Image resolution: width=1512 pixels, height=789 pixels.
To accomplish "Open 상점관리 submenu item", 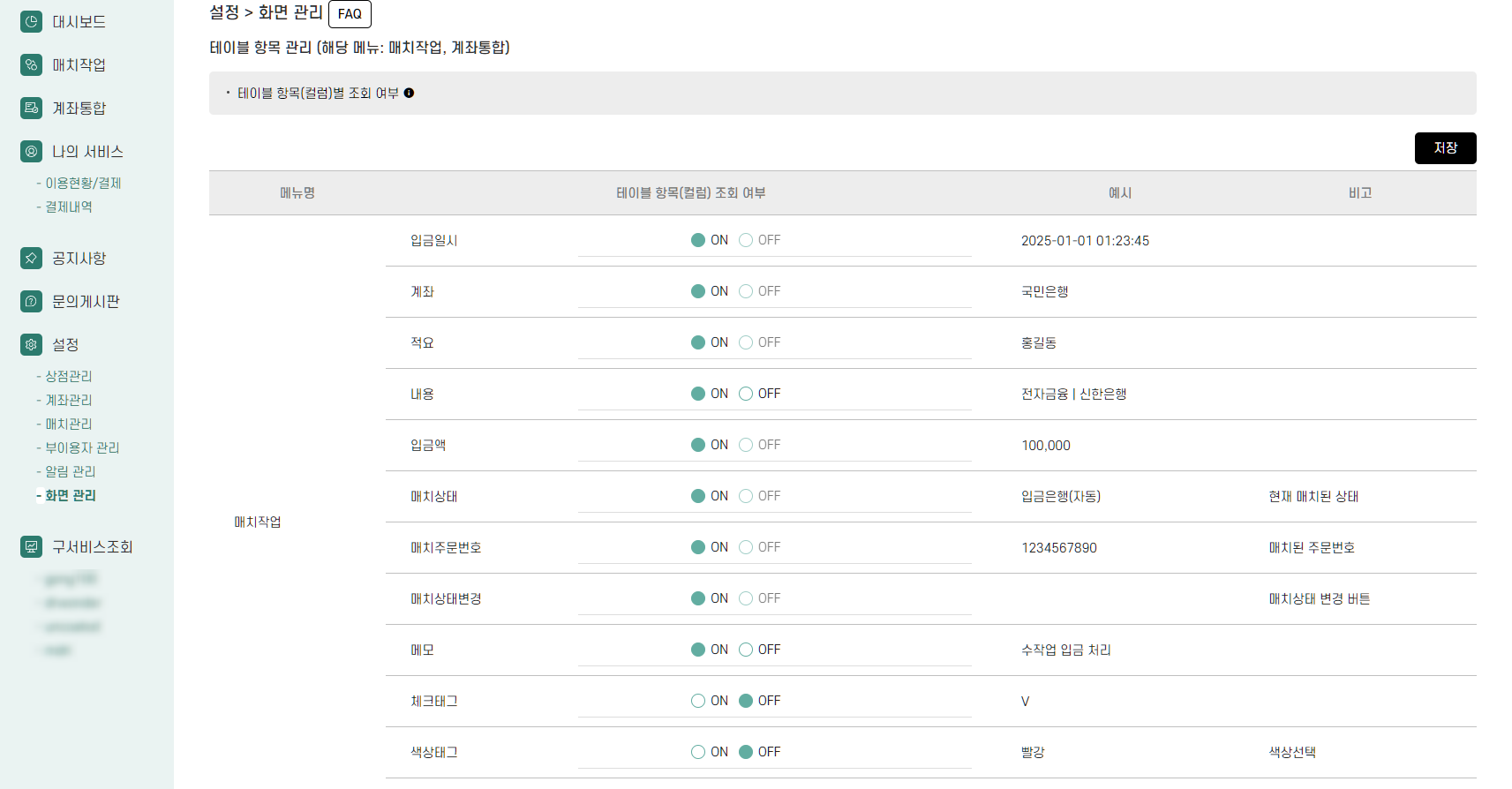I will [68, 376].
